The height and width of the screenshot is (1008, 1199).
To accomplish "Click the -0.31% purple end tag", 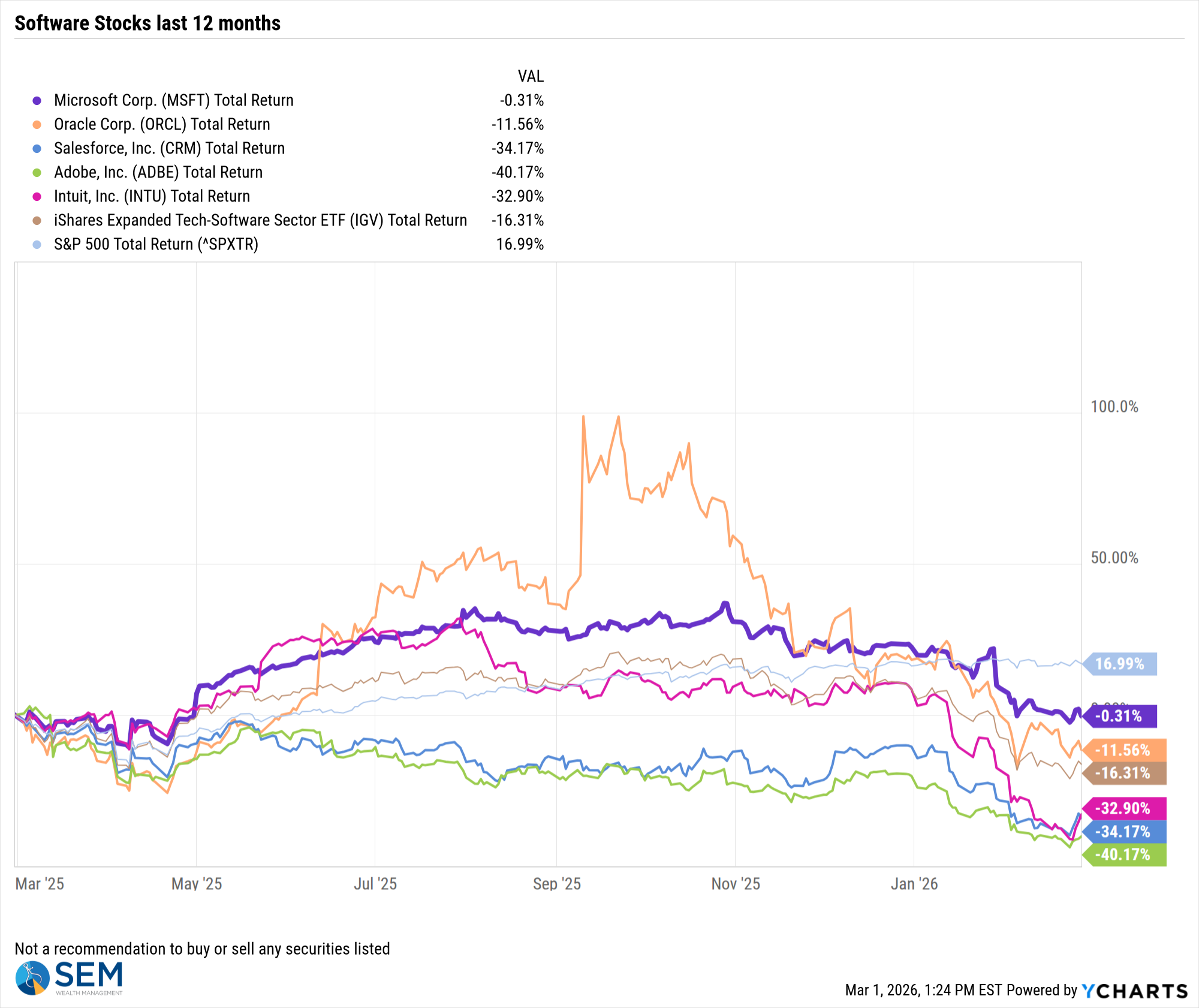I will click(x=1122, y=716).
